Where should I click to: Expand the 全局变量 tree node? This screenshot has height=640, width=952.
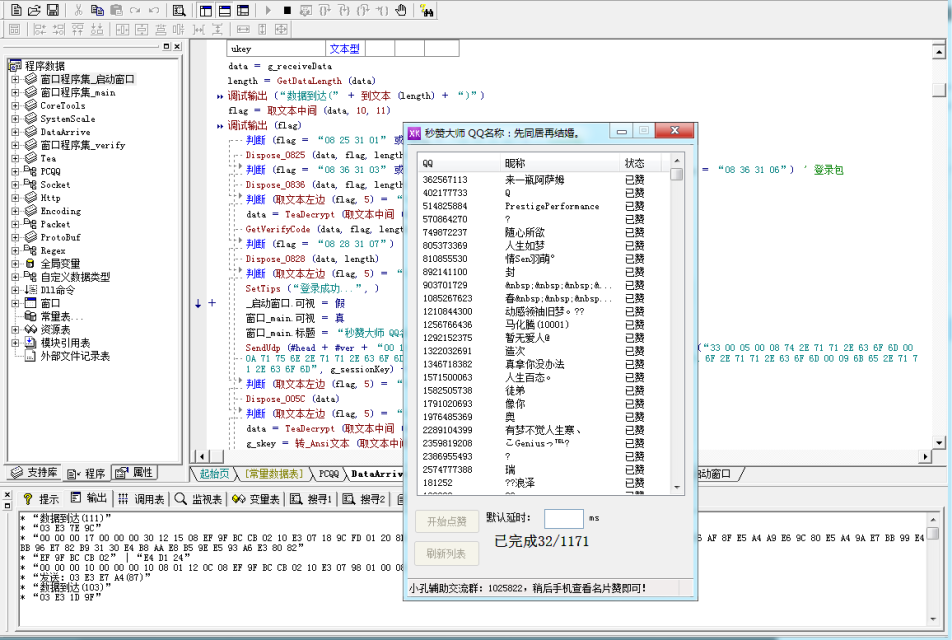tap(15, 264)
